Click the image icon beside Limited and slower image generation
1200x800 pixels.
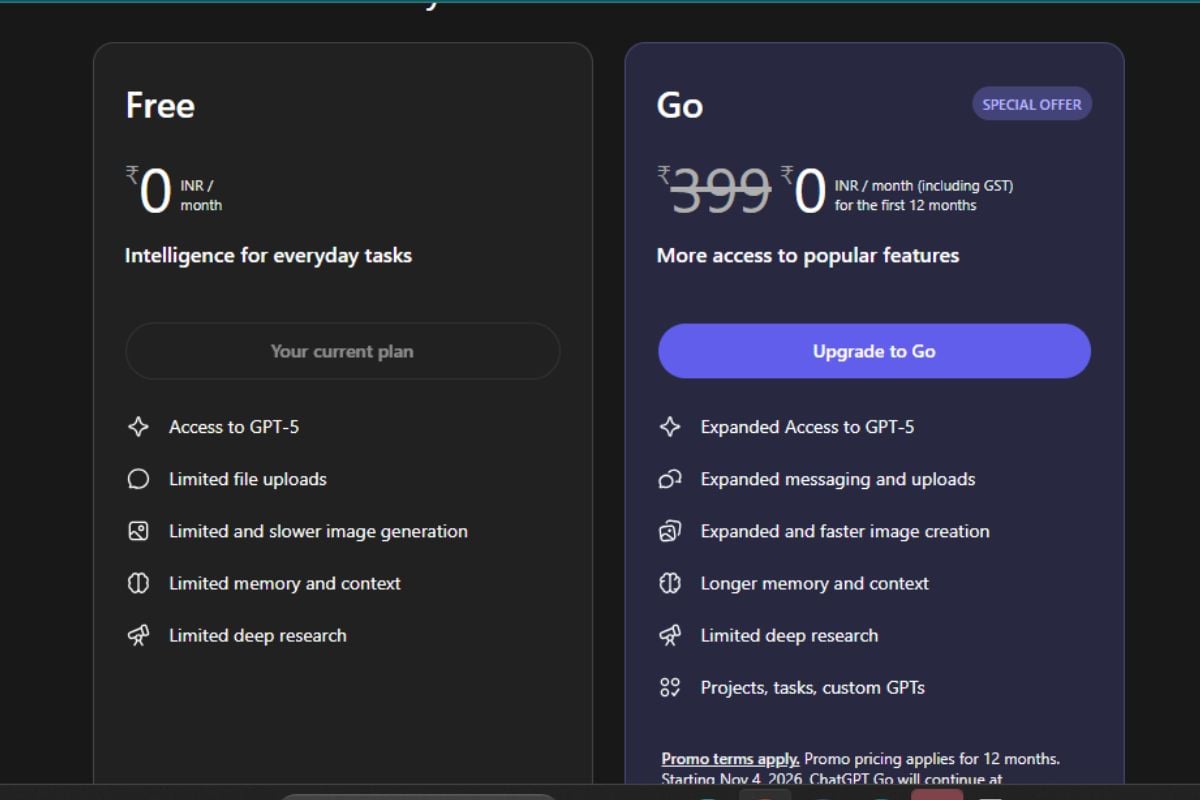138,531
